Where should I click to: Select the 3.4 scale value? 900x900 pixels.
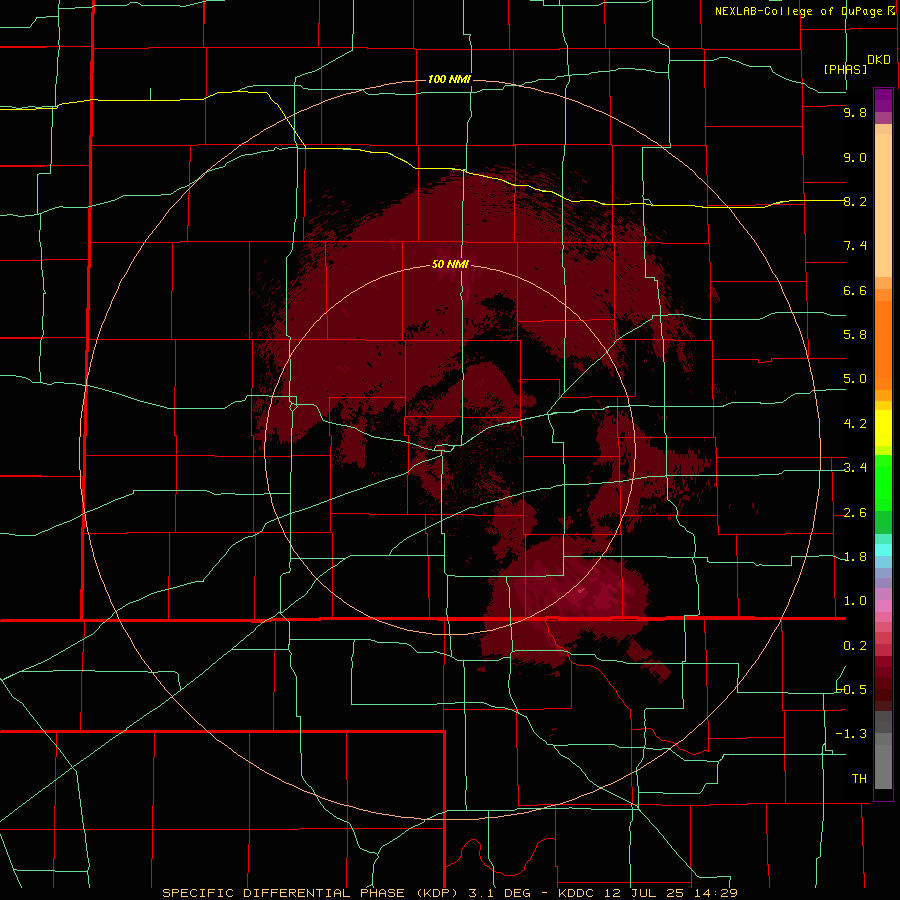[x=855, y=468]
